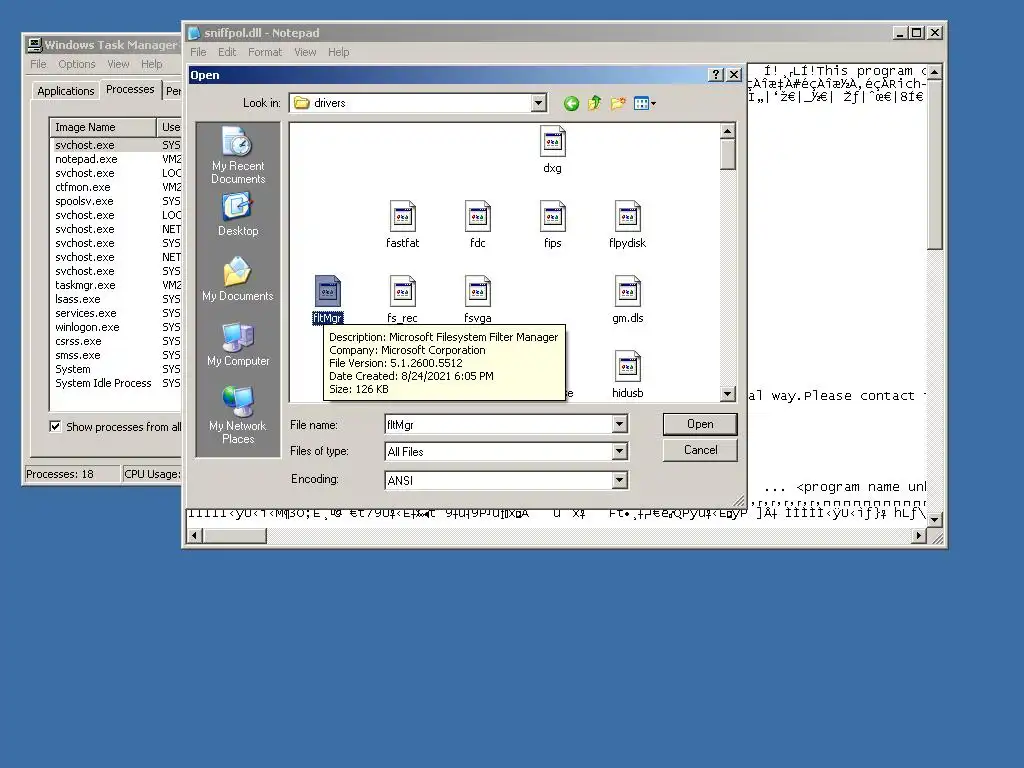The width and height of the screenshot is (1024, 768).
Task: Sort by Image Name column header
Action: 103,127
